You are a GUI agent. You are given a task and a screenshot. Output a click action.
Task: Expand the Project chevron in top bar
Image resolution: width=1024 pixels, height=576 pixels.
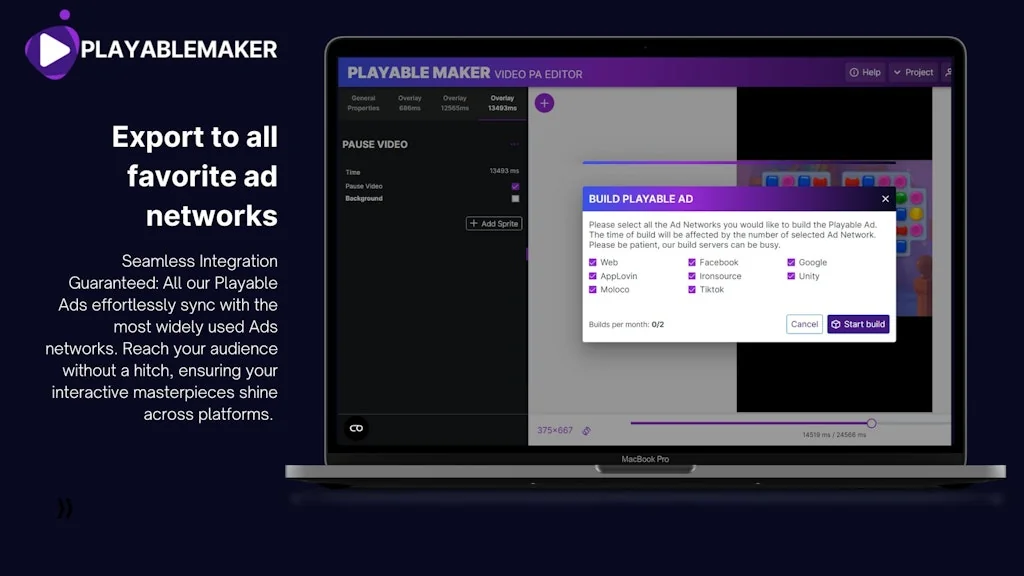(897, 72)
